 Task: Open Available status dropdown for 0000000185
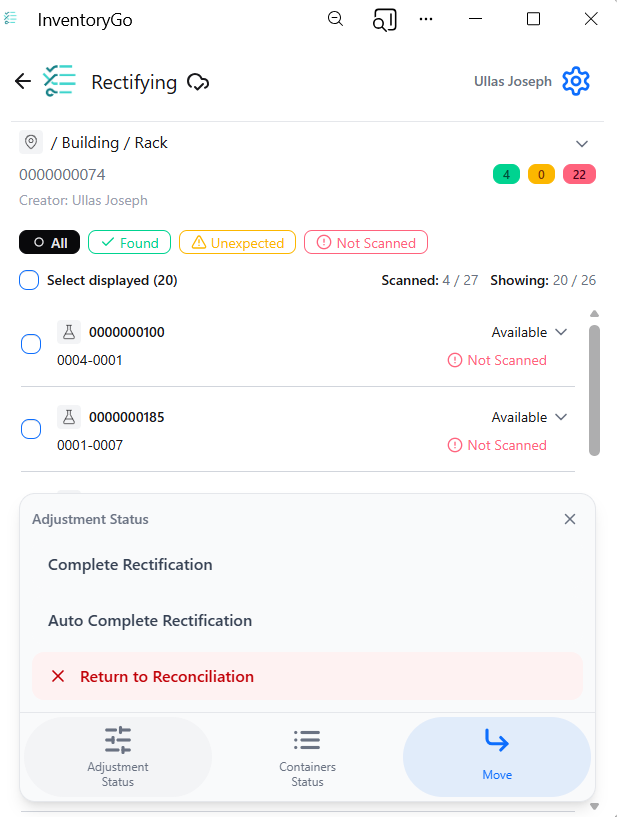point(529,417)
